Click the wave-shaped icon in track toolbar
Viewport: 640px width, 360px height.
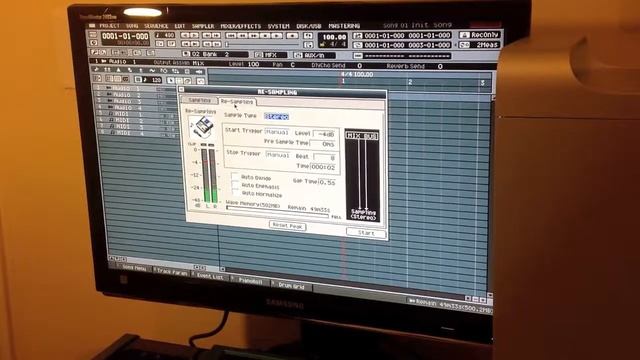[x=152, y=71]
